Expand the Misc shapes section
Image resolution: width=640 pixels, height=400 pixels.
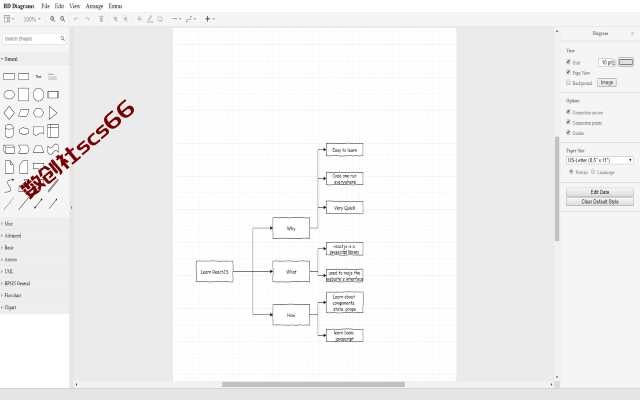pyautogui.click(x=34, y=224)
